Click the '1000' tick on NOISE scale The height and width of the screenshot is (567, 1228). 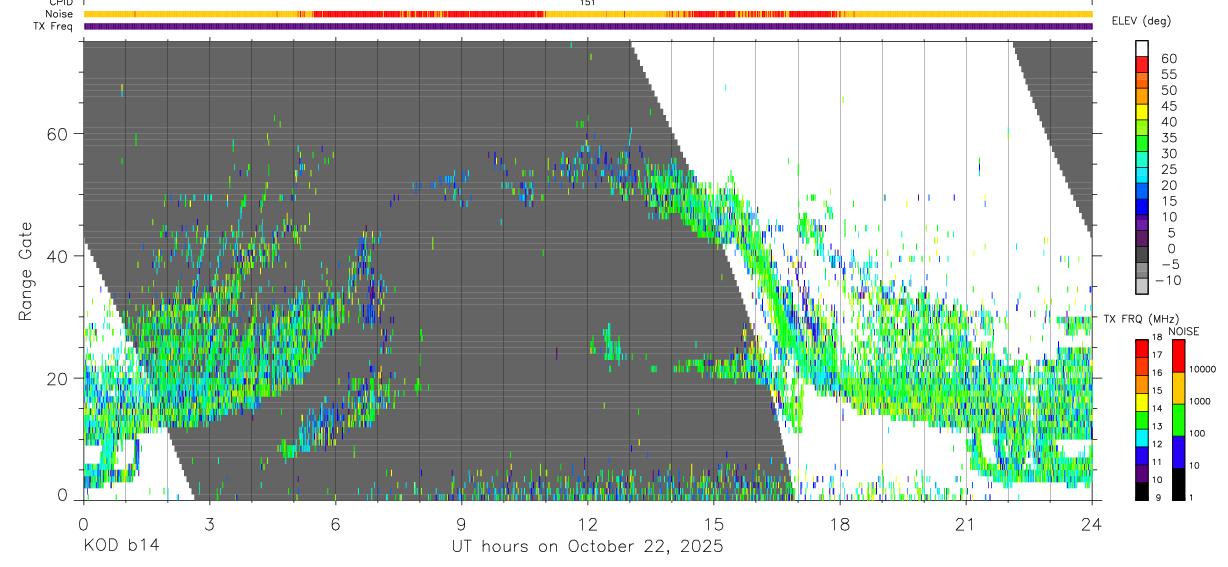(x=1200, y=401)
